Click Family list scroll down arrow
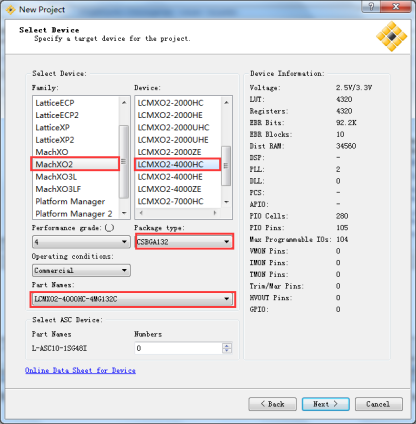Screen dimensions: 416x424 pyautogui.click(x=124, y=213)
